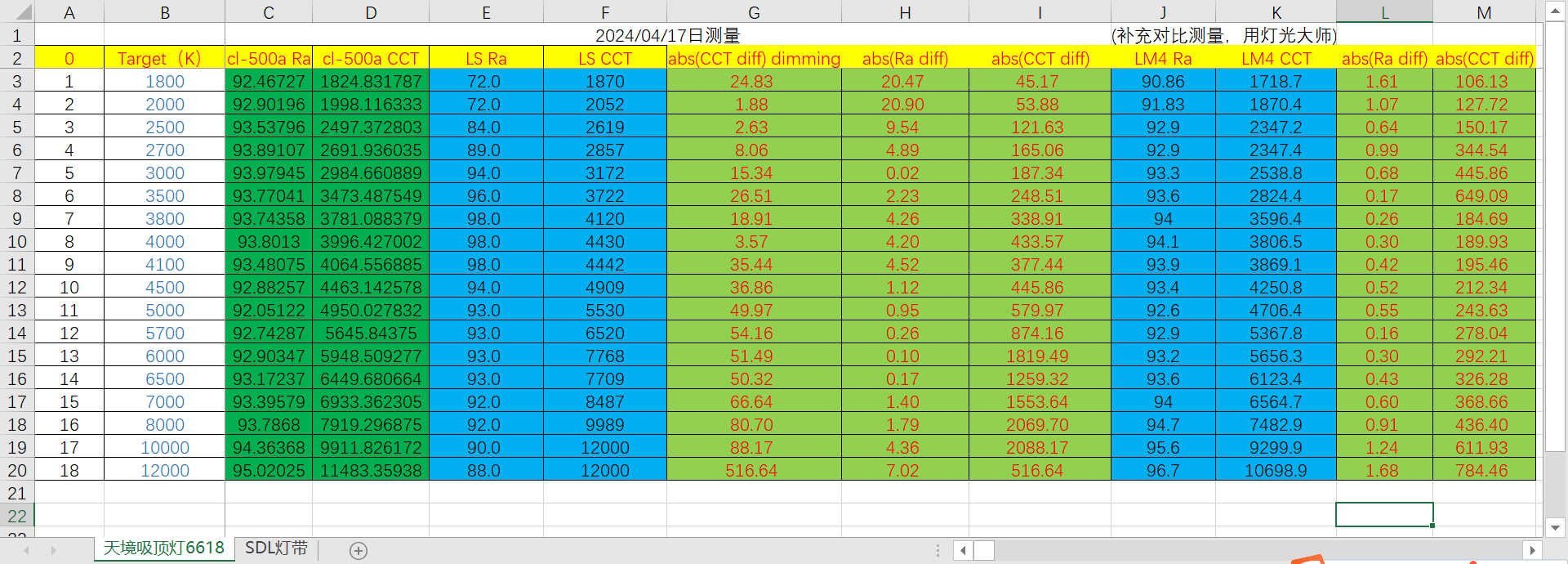Click horizontal scrollbar right arrow
This screenshot has width=1568, height=564.
click(x=1532, y=550)
